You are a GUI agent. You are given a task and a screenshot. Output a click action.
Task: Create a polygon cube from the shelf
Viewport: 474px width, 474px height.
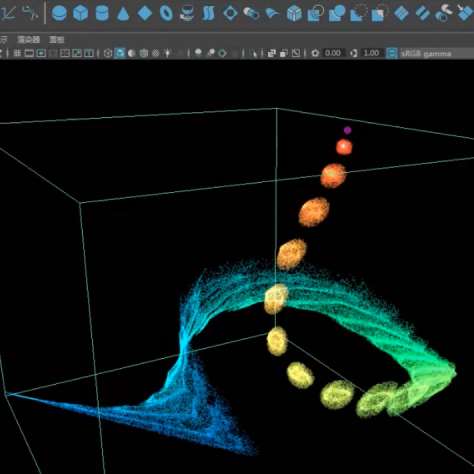coord(80,13)
